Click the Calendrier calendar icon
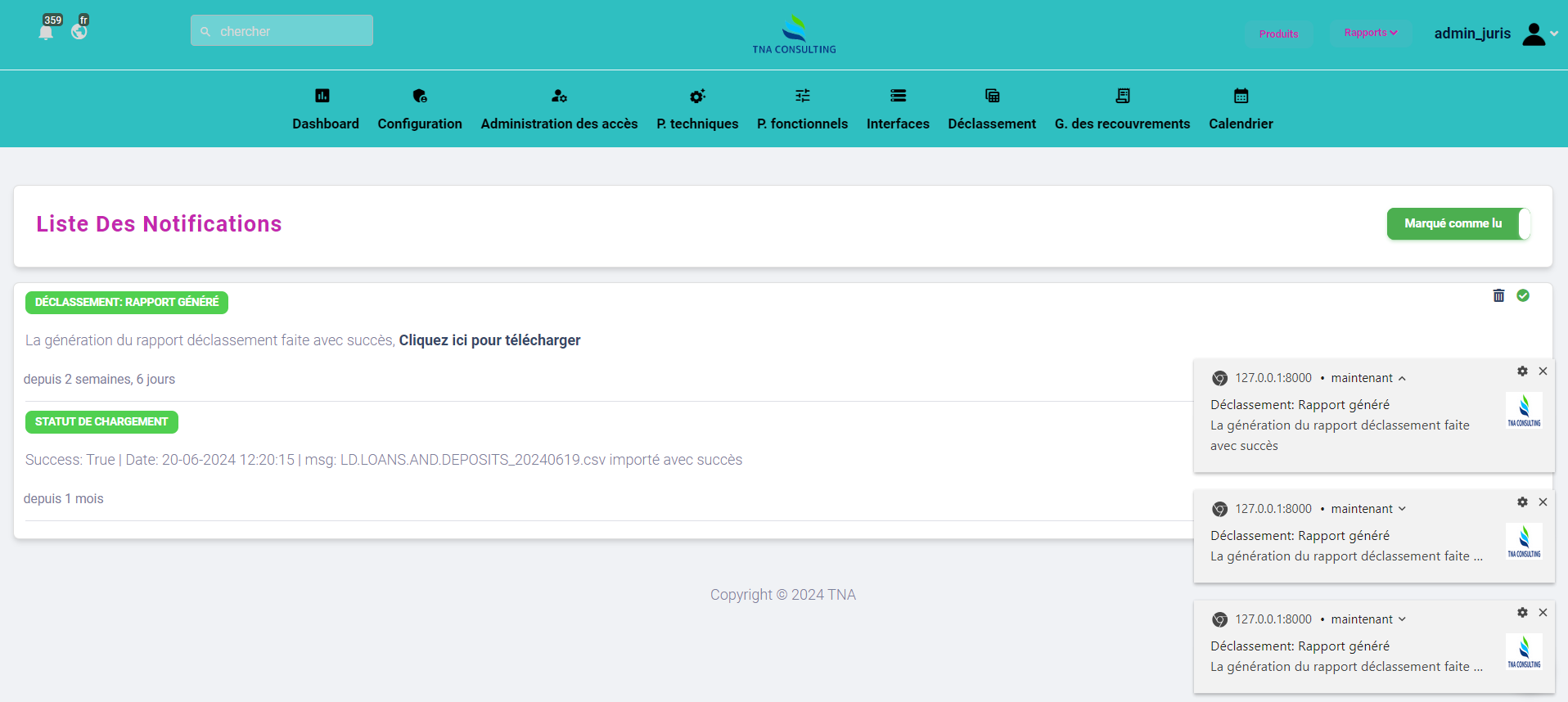Image resolution: width=1568 pixels, height=702 pixels. tap(1241, 96)
